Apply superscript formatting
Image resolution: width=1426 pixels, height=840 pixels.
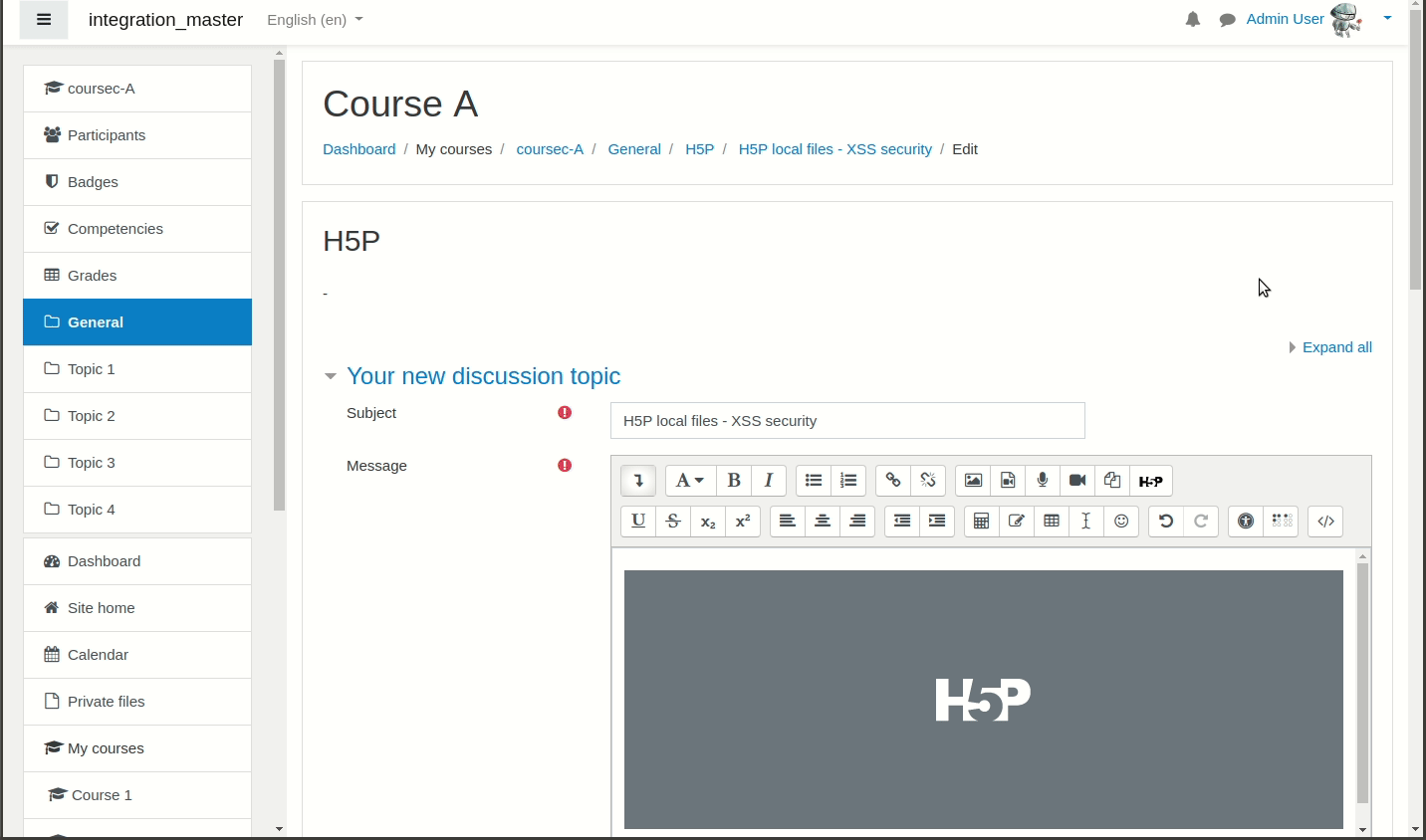tap(743, 521)
